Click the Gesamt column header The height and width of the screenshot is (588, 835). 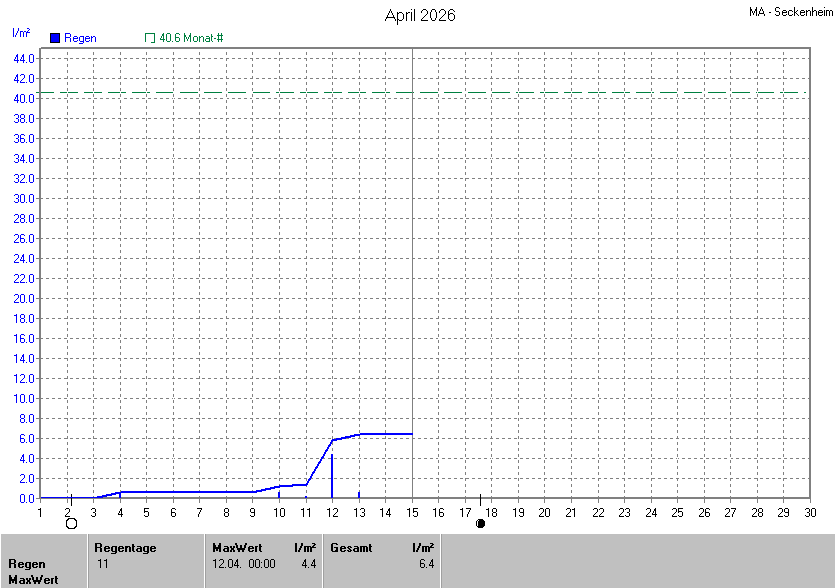point(351,548)
